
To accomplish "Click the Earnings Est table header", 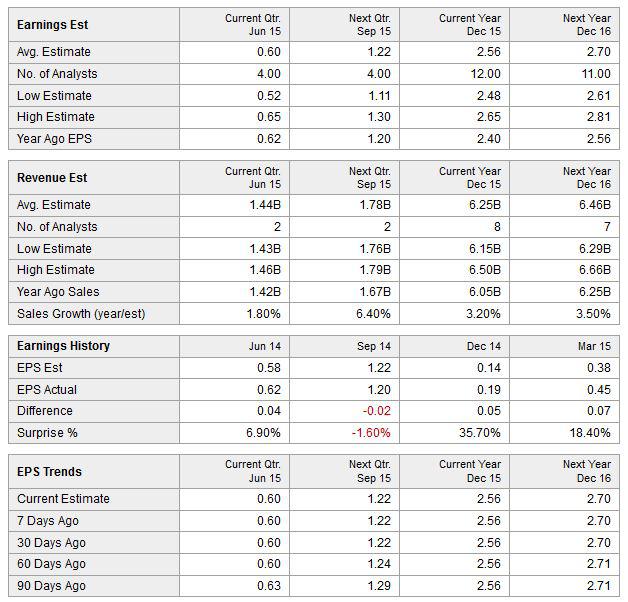I will [52, 25].
